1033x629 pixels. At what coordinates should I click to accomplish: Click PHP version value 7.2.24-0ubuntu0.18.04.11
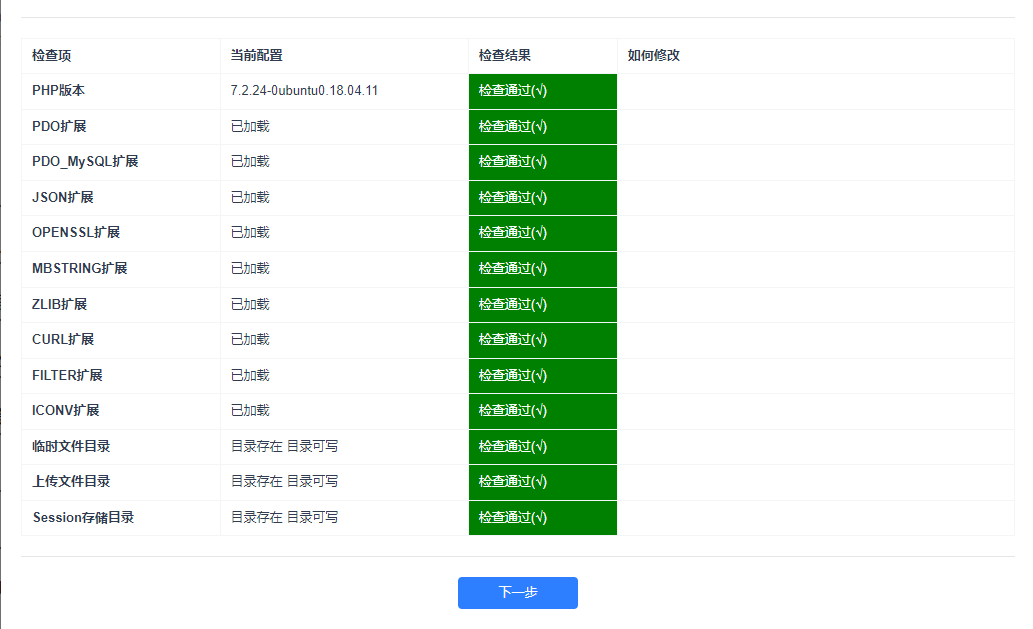coord(304,91)
